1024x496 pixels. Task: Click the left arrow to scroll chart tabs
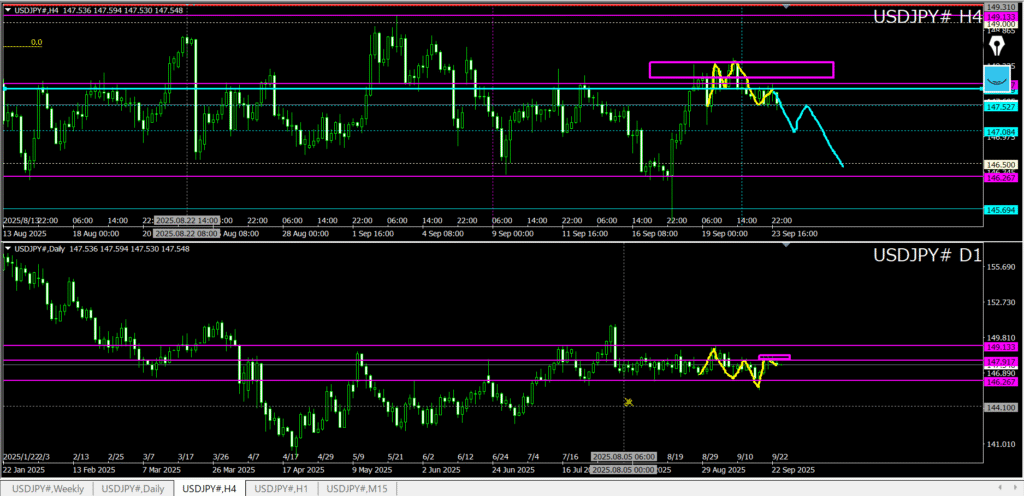click(1001, 488)
